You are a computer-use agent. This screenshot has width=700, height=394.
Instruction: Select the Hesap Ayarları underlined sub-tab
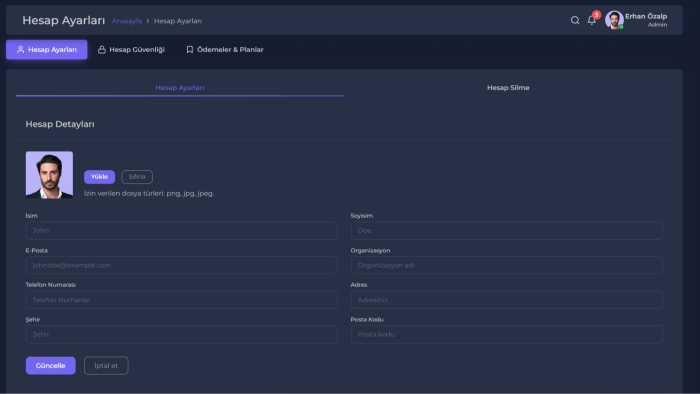(180, 87)
